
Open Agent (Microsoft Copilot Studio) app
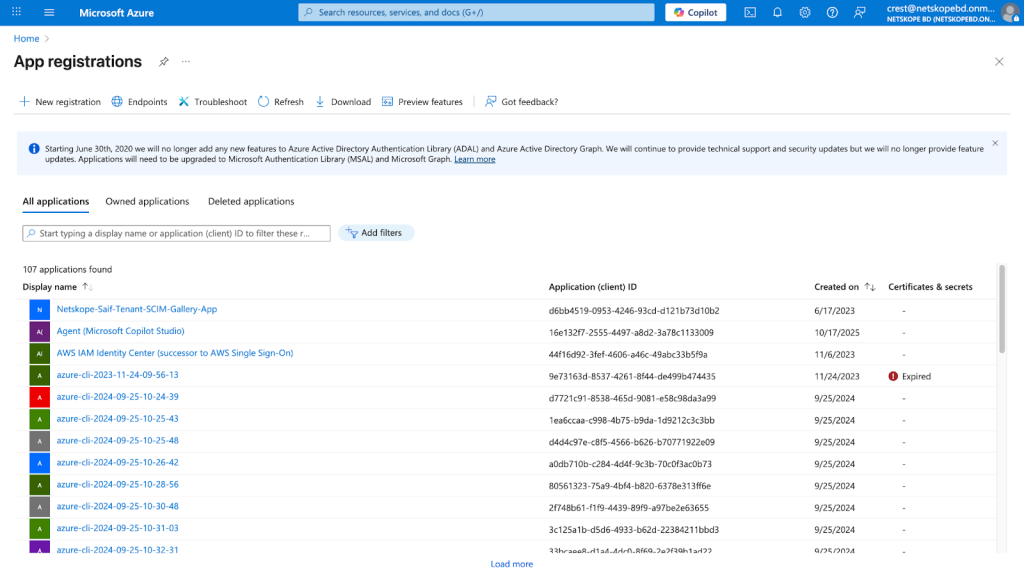(x=120, y=331)
